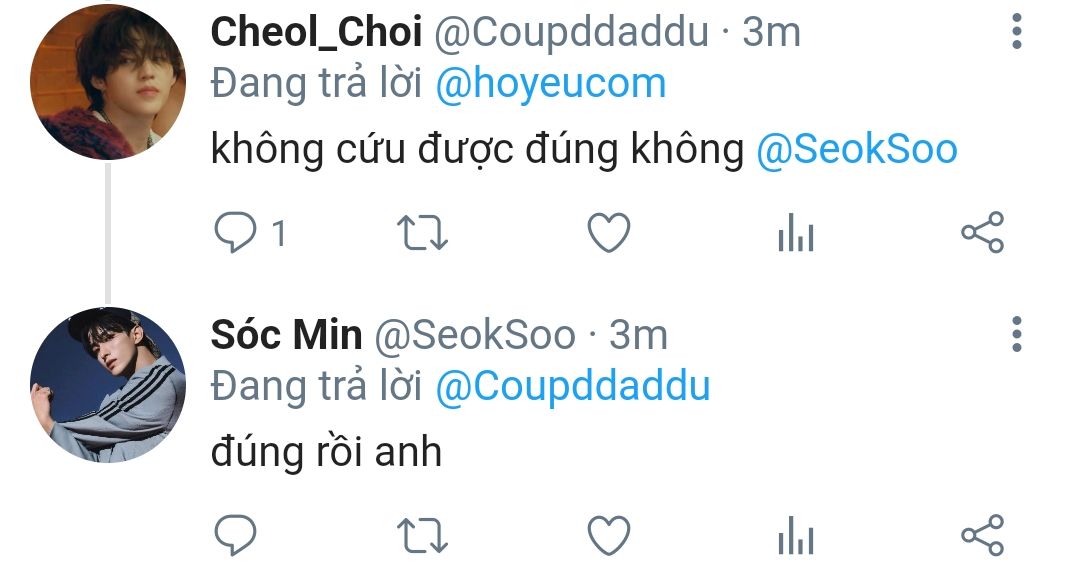Open the tweet text 'đúng rồi anh'
Viewport: 1080px width, 580px height.
tap(326, 452)
